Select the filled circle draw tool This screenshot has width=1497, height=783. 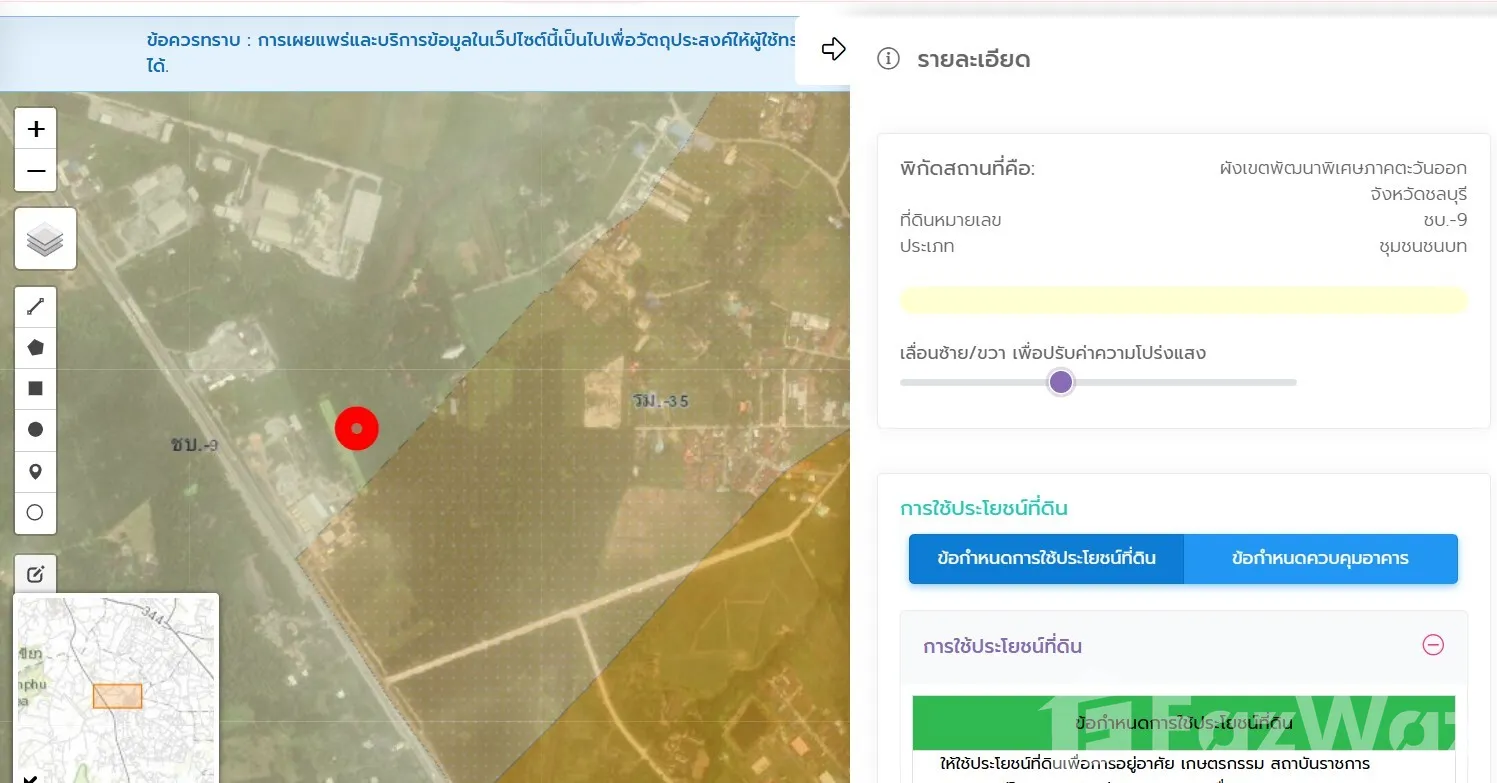(x=36, y=429)
